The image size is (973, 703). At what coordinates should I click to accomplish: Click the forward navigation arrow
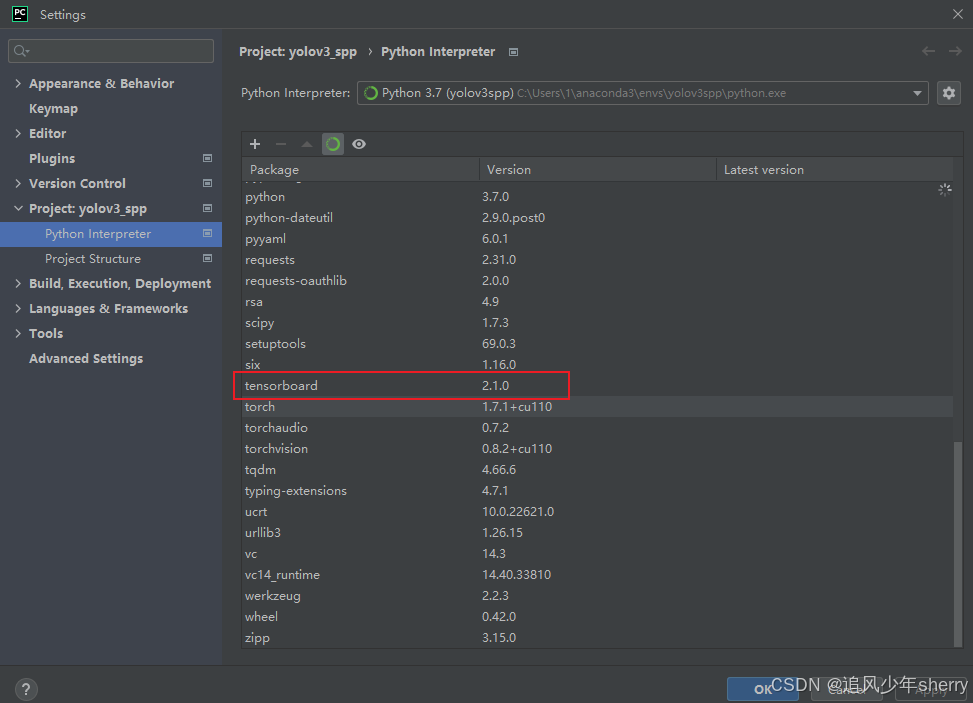tap(955, 51)
